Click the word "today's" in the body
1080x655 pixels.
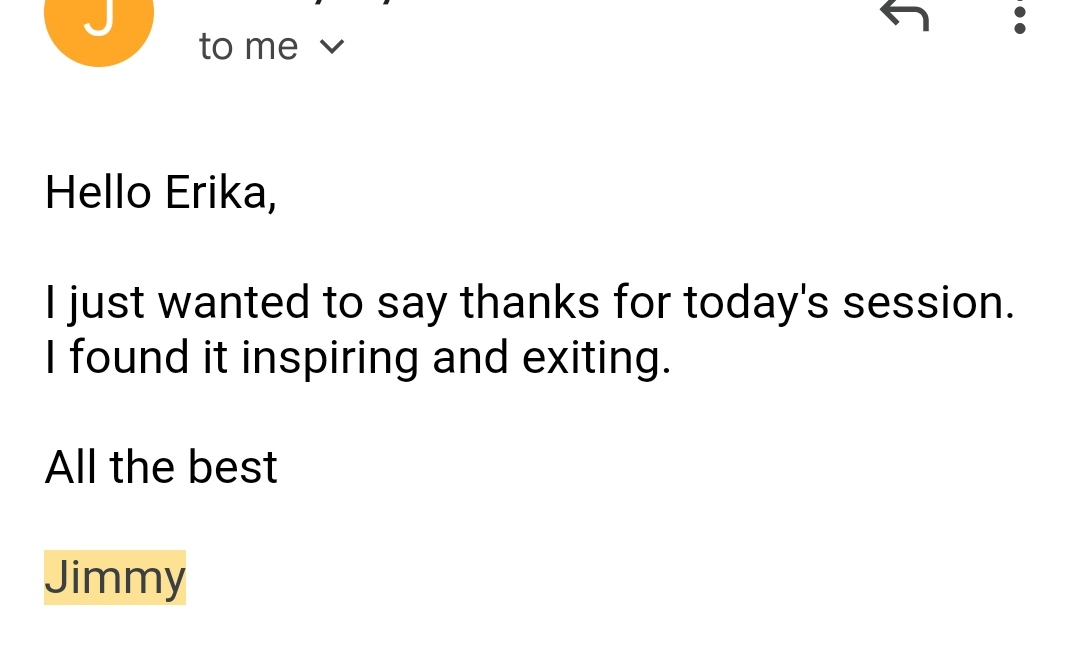click(756, 304)
